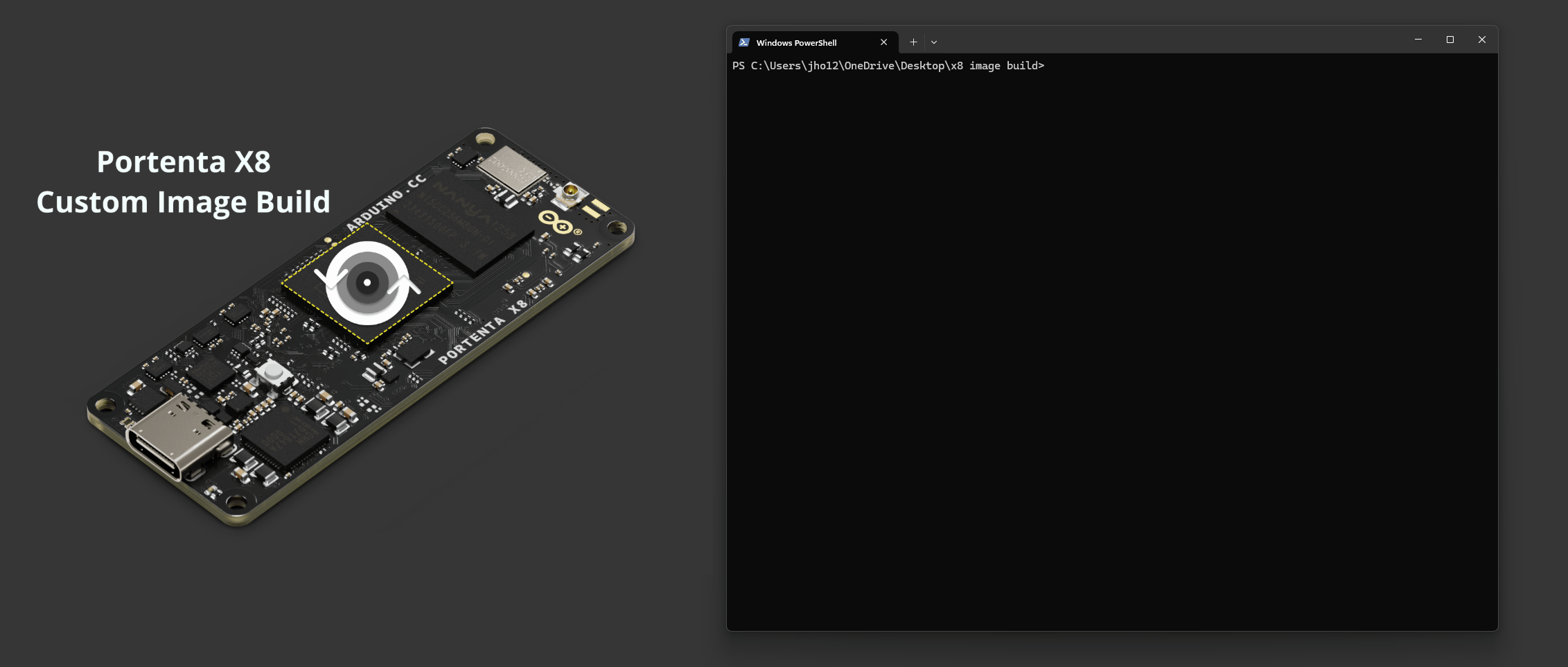The image size is (1568, 667).
Task: Switch to the Windows PowerShell tab
Action: pos(797,42)
